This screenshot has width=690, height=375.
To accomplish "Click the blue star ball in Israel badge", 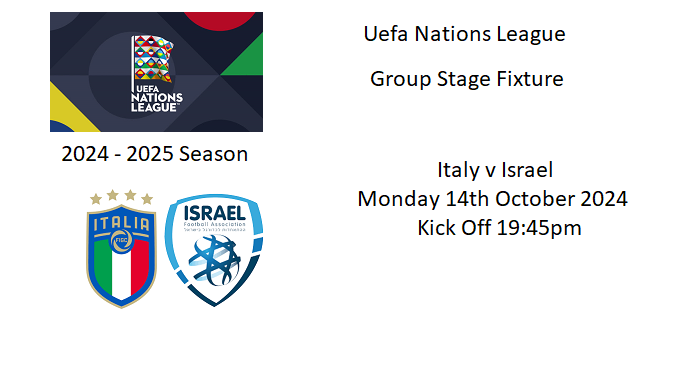I will (x=214, y=261).
